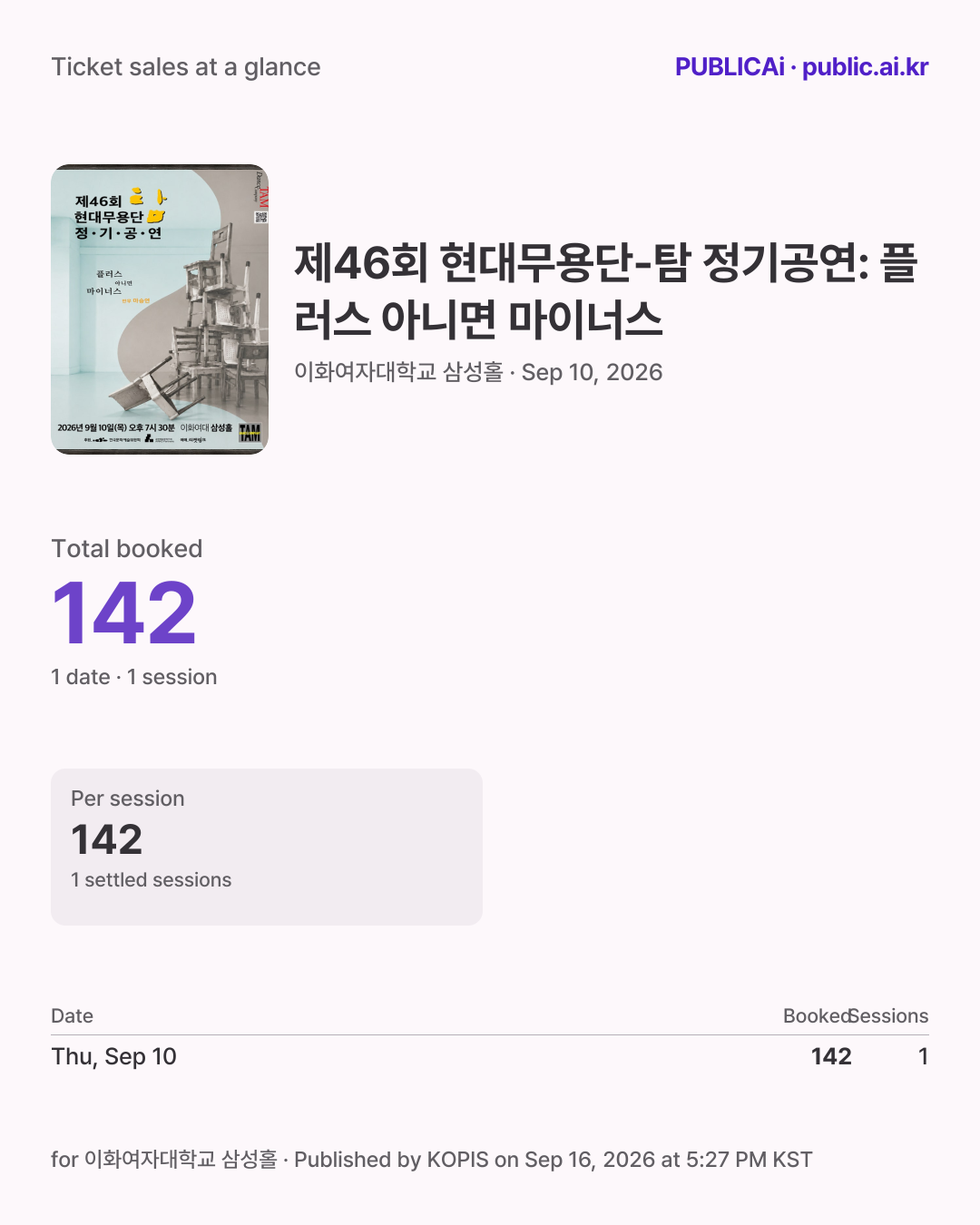
Task: Sort by the Sessions column header
Action: tap(890, 1016)
